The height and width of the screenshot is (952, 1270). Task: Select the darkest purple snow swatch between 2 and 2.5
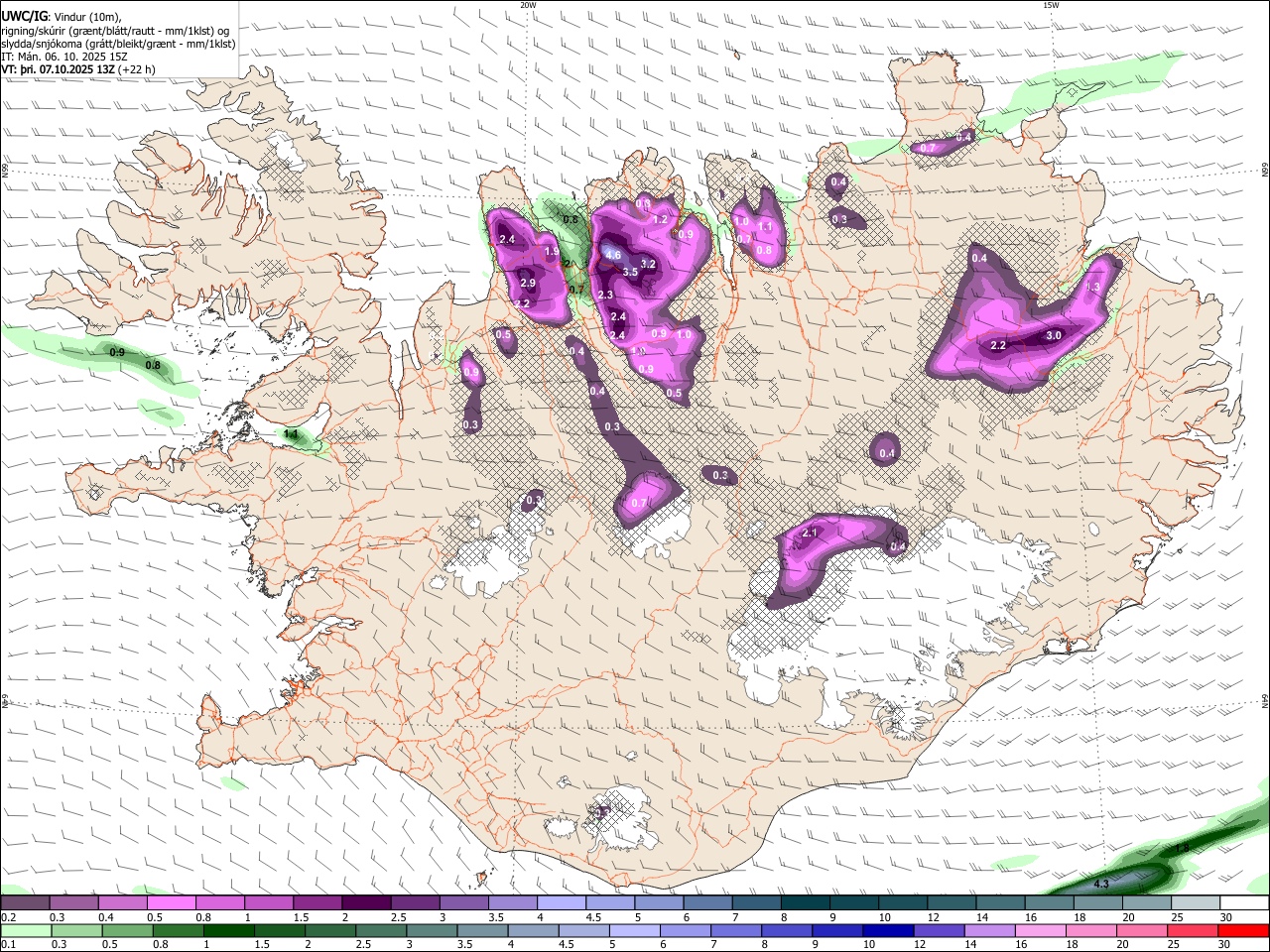[366, 903]
